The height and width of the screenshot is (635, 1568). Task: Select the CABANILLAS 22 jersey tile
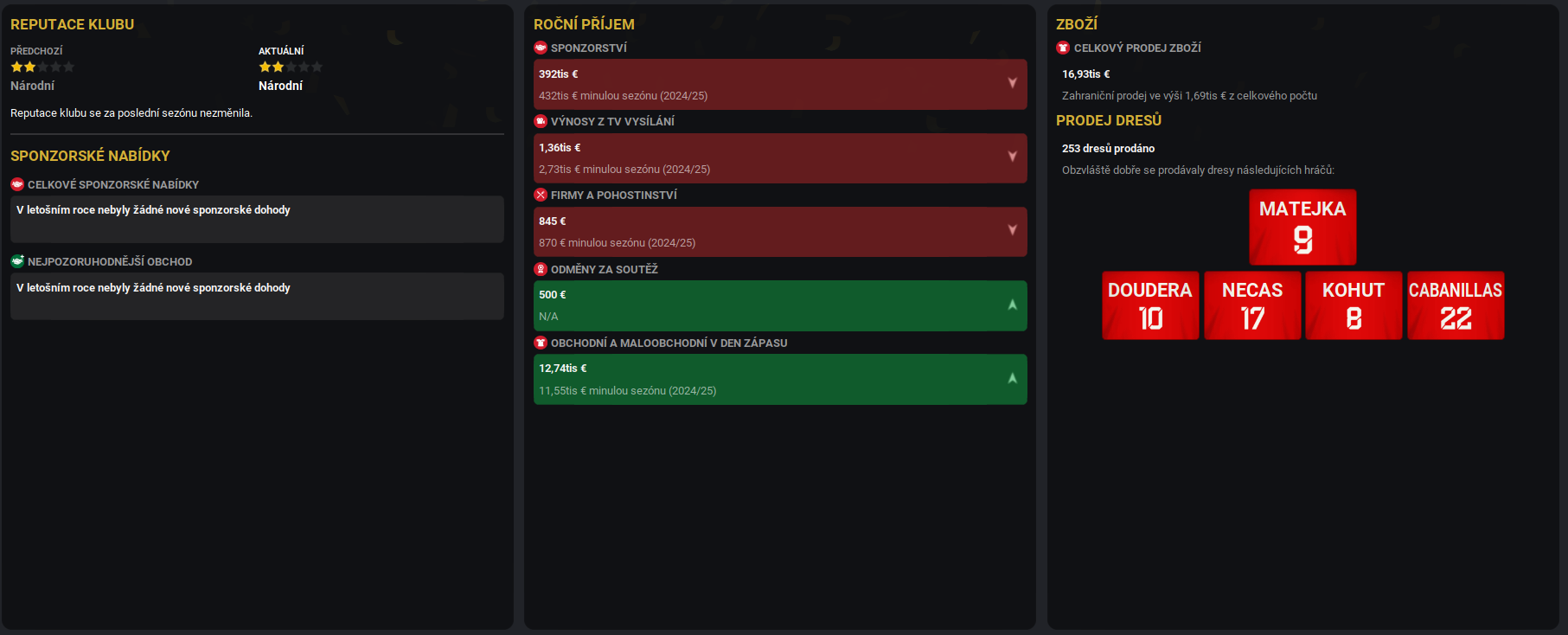coord(1456,305)
